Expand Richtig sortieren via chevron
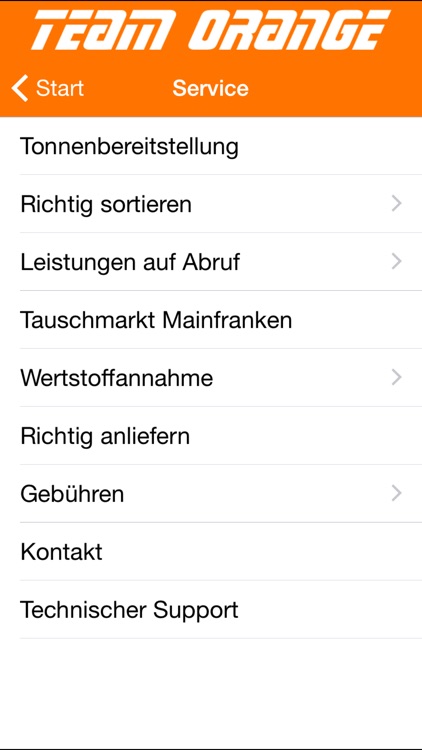This screenshot has width=422, height=750. click(x=396, y=204)
